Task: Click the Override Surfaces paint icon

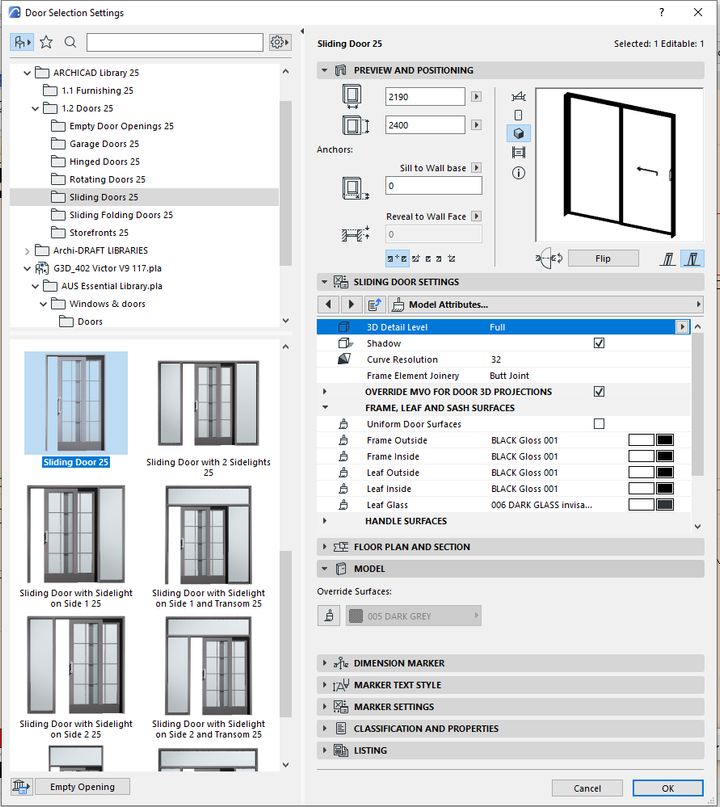Action: pyautogui.click(x=329, y=616)
